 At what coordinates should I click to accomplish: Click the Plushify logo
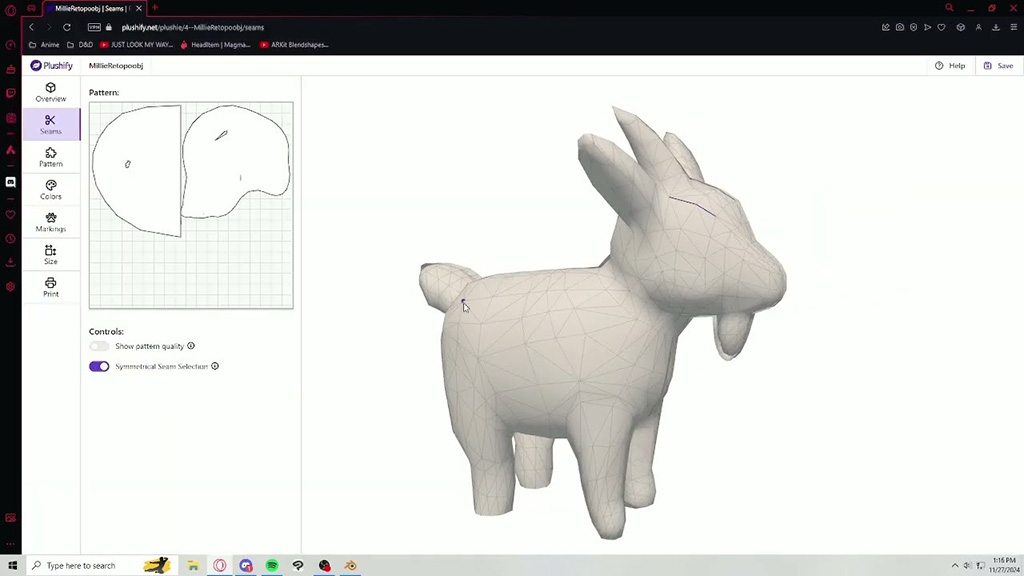coord(51,65)
